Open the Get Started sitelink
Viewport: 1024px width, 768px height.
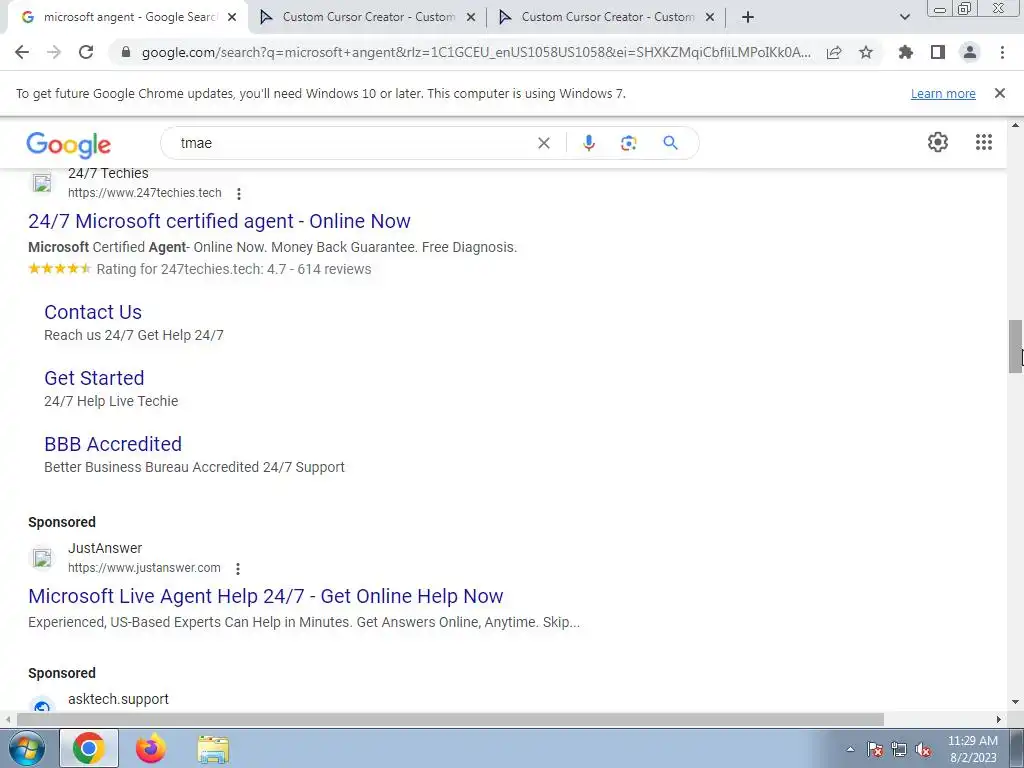tap(94, 378)
